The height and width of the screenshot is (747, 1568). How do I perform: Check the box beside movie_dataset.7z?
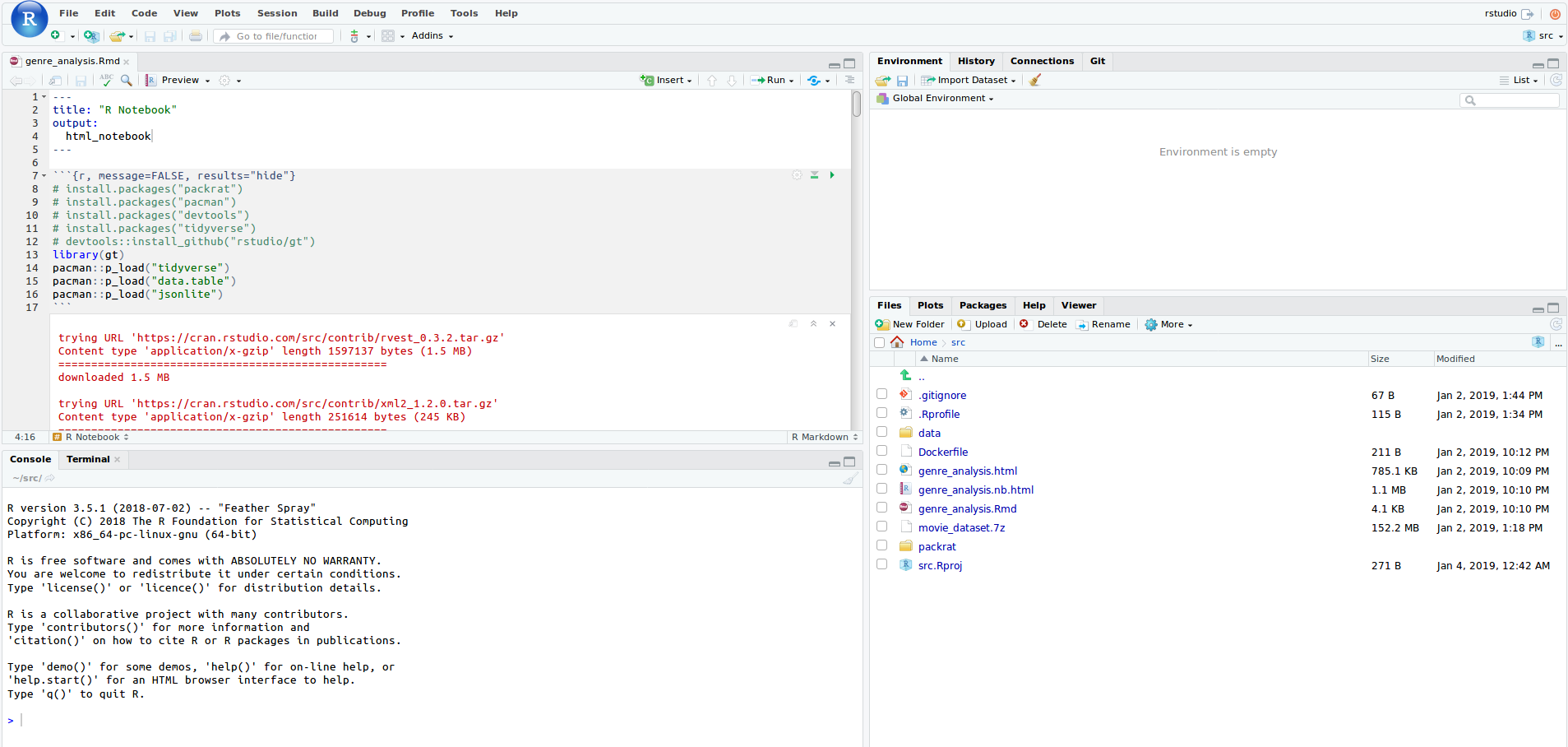pyautogui.click(x=881, y=527)
